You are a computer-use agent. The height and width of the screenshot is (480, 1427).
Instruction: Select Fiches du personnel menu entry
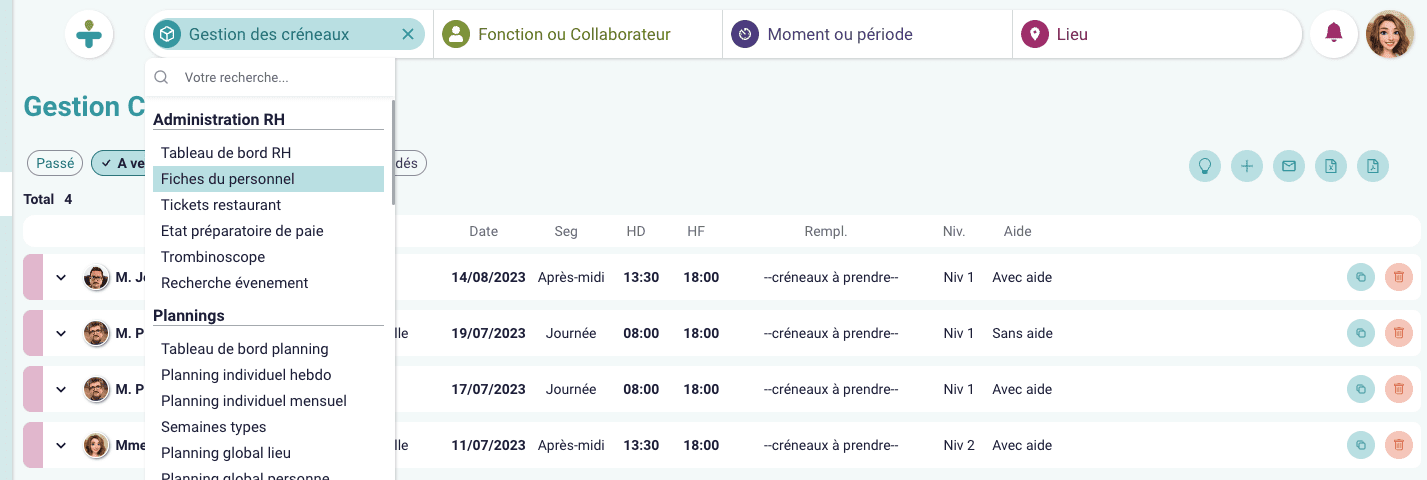pyautogui.click(x=268, y=179)
